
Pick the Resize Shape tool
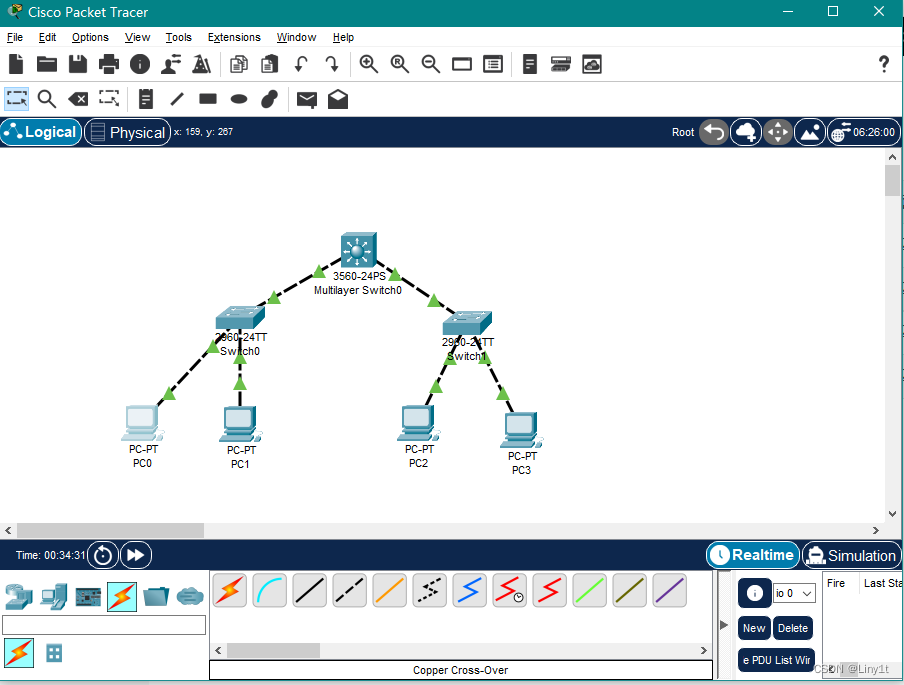[109, 99]
